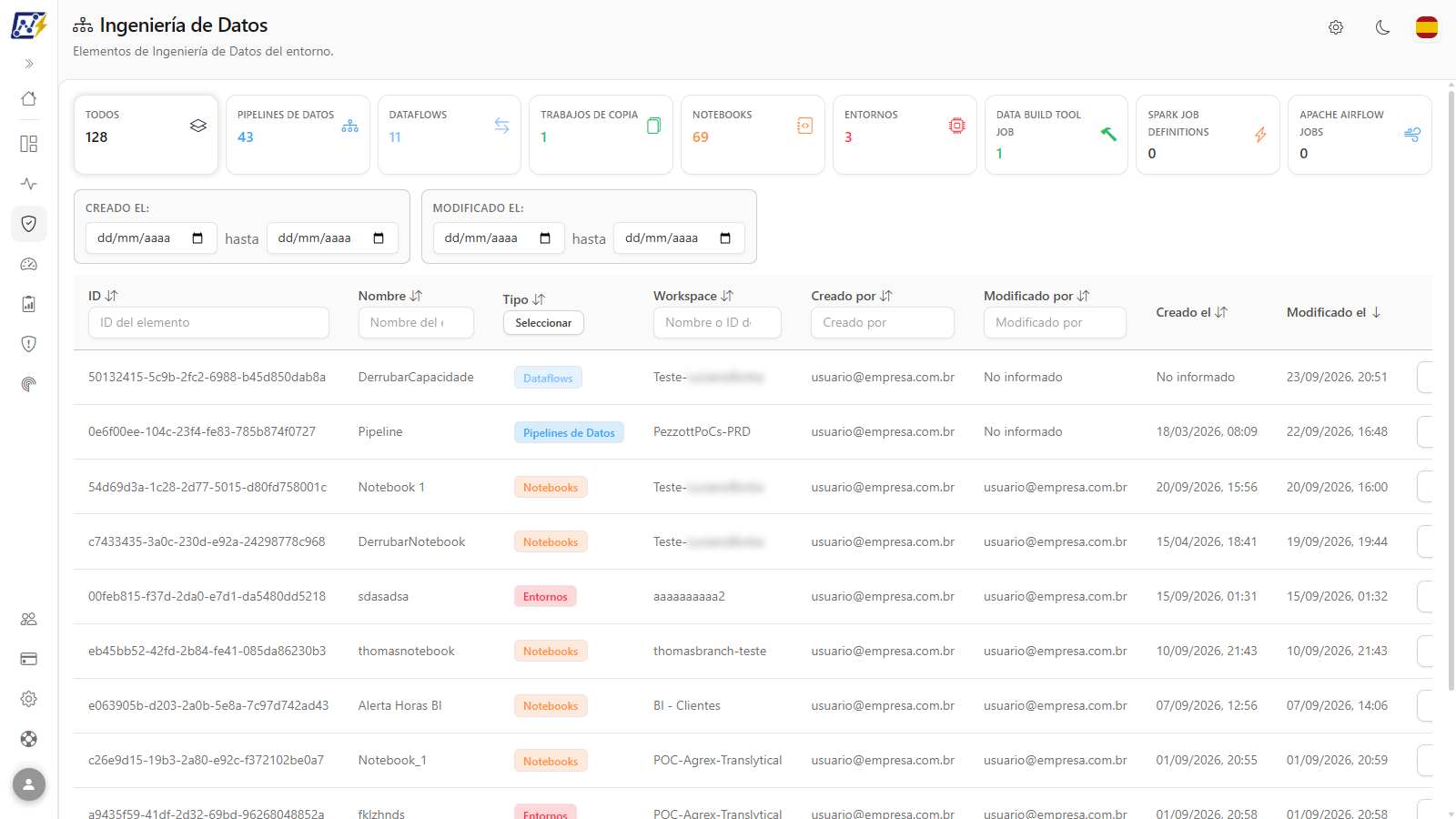Open the fingerprint sidebar icon
Screen dimensions: 1456x819
(x=29, y=384)
